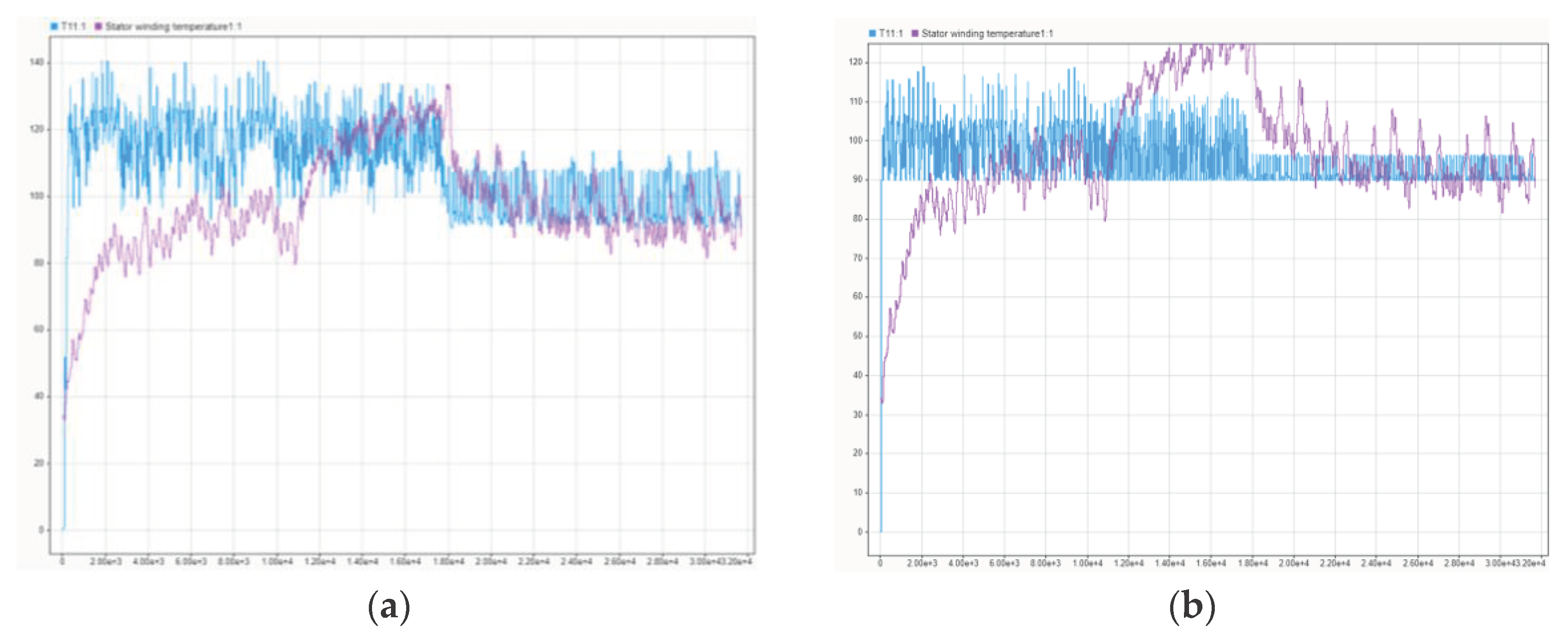Click 'T11:1' legend label in right chart
1568x638 pixels.
(891, 34)
